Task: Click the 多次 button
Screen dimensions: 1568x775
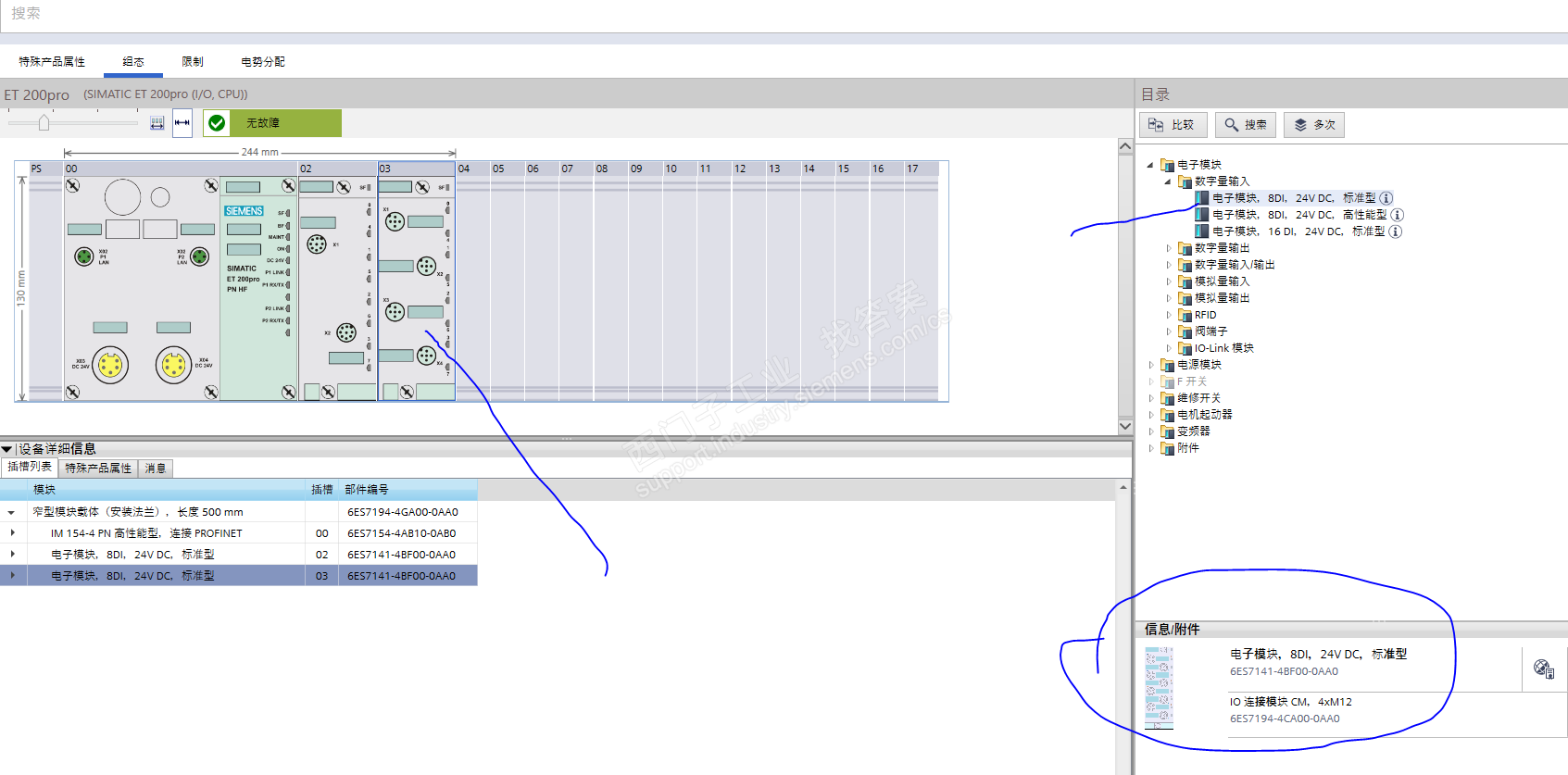Action: click(x=1314, y=125)
